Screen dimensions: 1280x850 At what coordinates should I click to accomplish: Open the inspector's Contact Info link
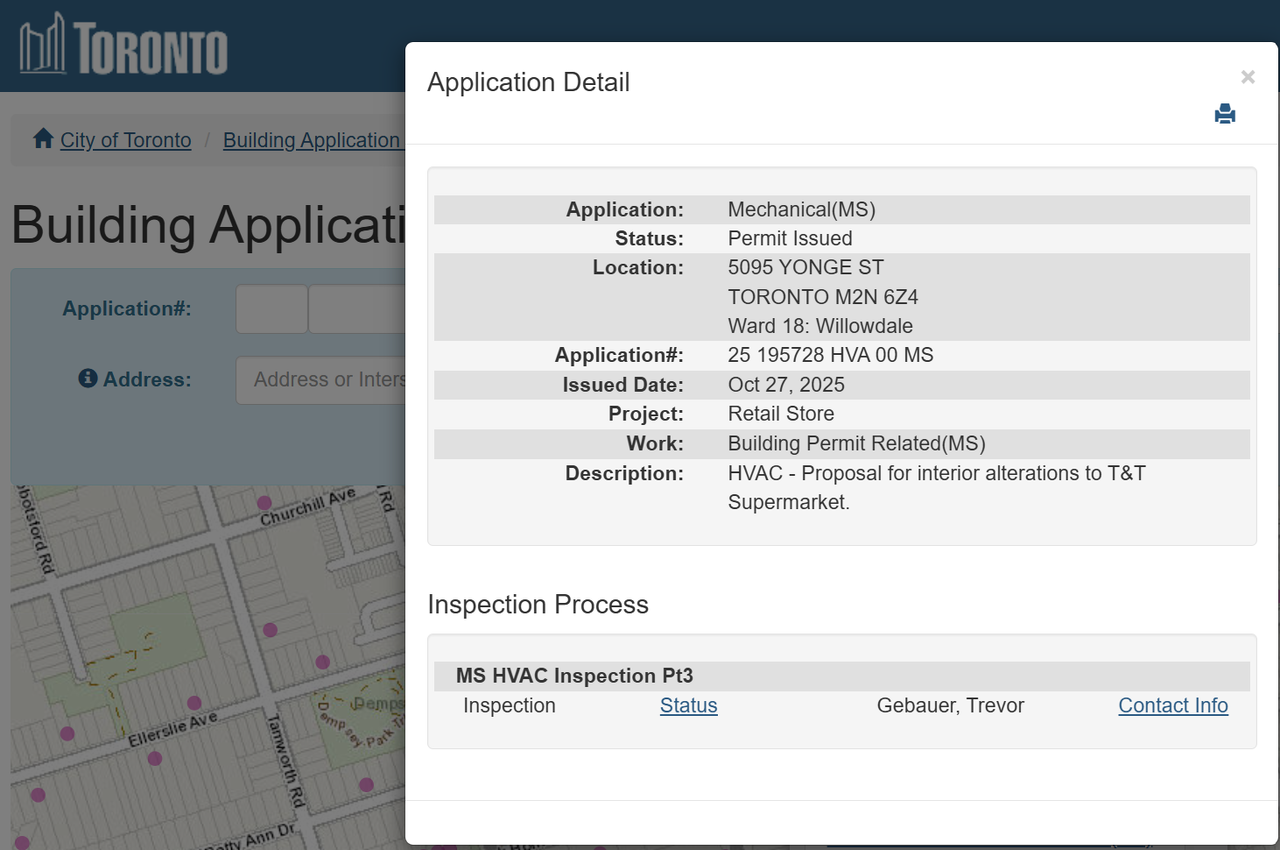(1172, 706)
